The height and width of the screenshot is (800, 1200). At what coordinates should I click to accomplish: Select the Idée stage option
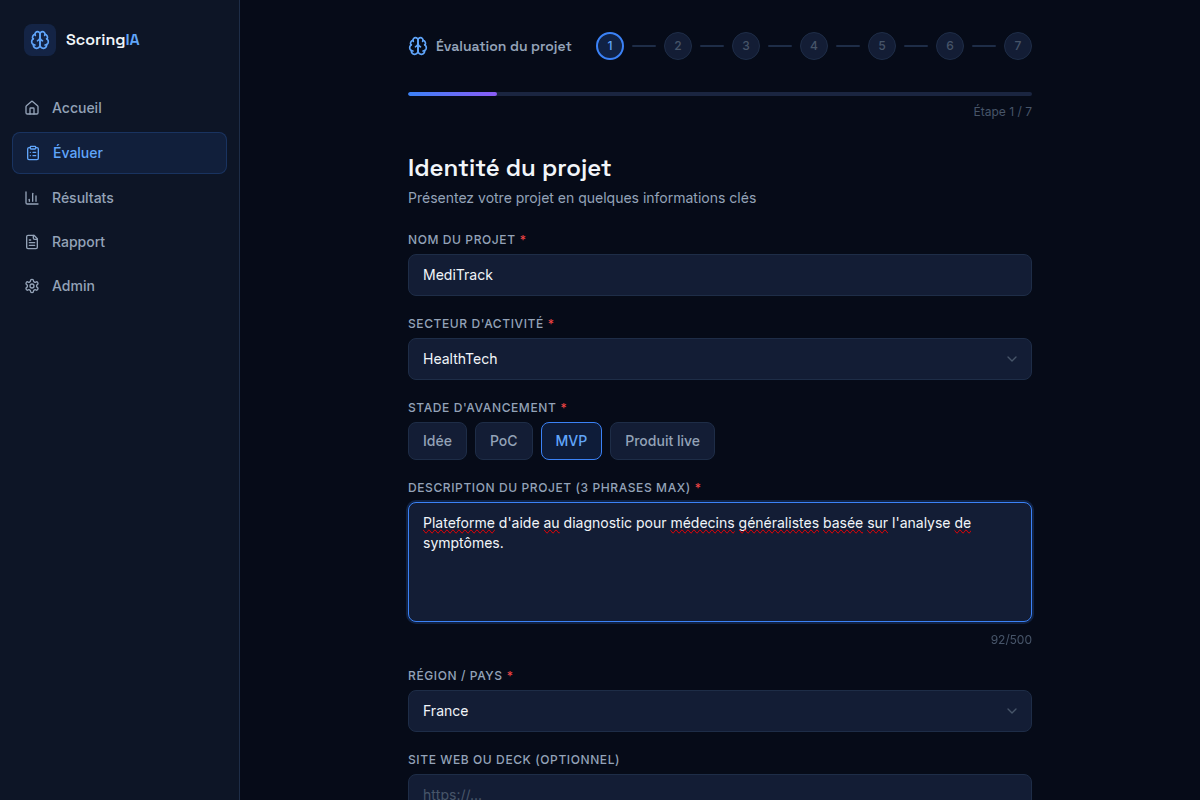click(x=437, y=441)
